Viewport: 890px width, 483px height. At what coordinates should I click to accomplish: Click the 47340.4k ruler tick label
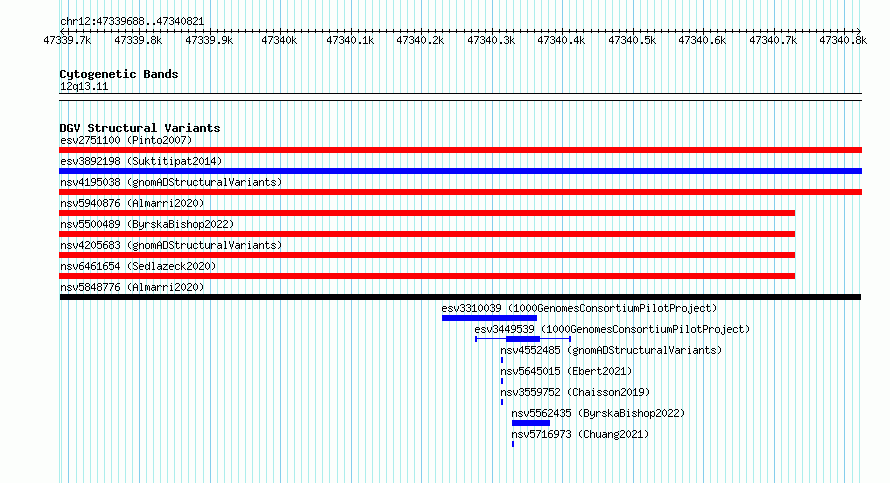(x=561, y=40)
